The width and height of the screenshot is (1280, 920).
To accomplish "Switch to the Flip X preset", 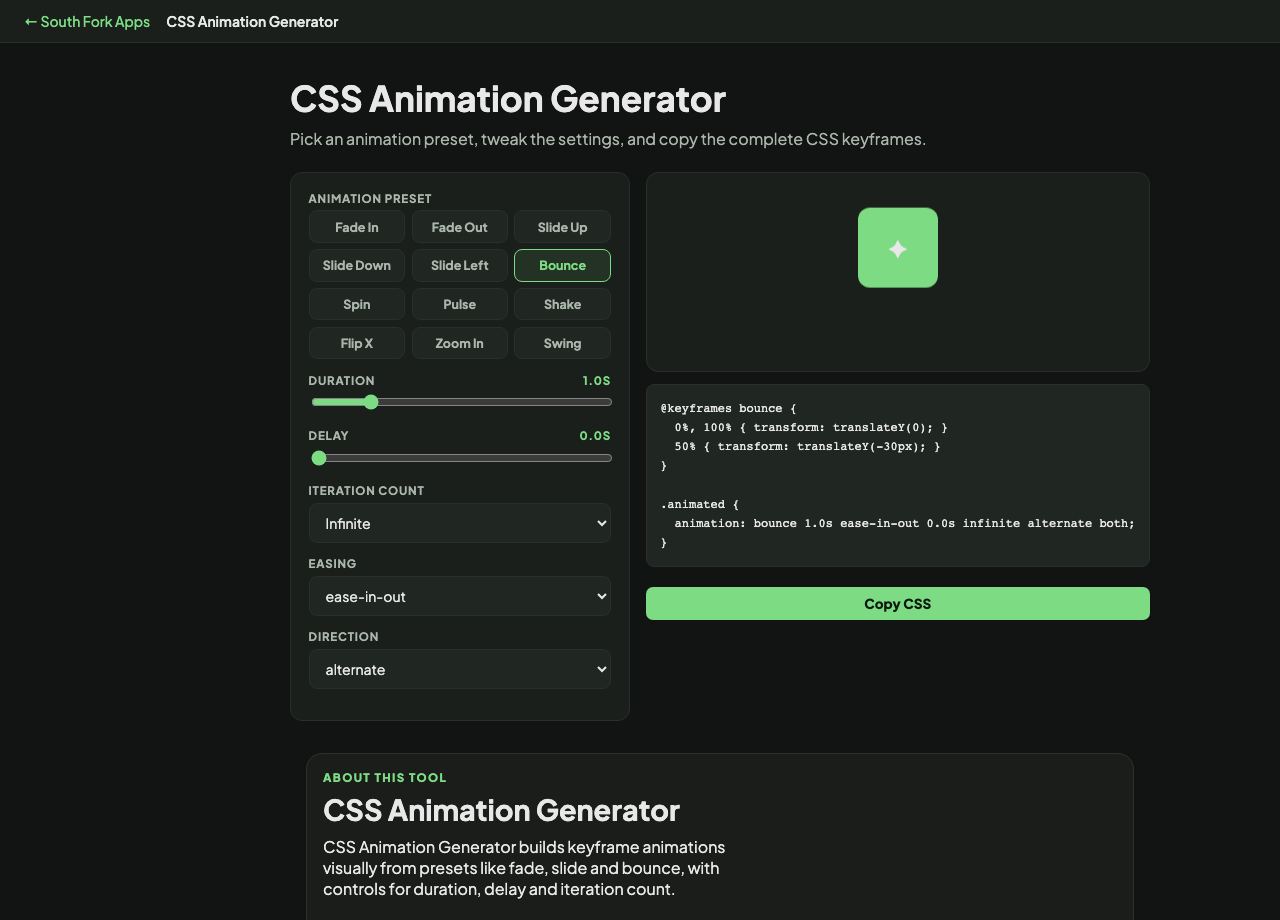I will (x=357, y=343).
